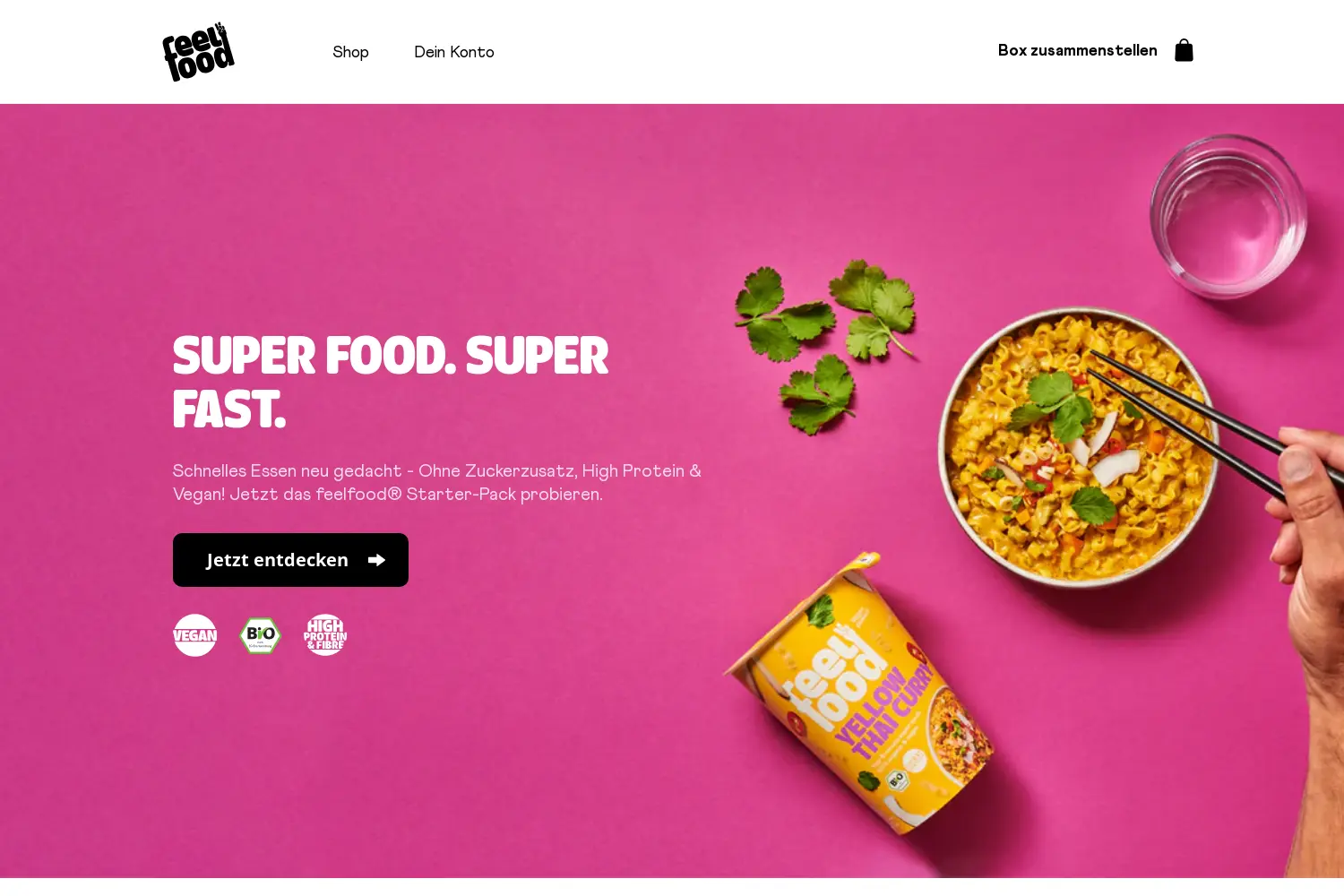Viewport: 1344px width, 896px height.
Task: Open the Shop menu item
Action: 350,52
